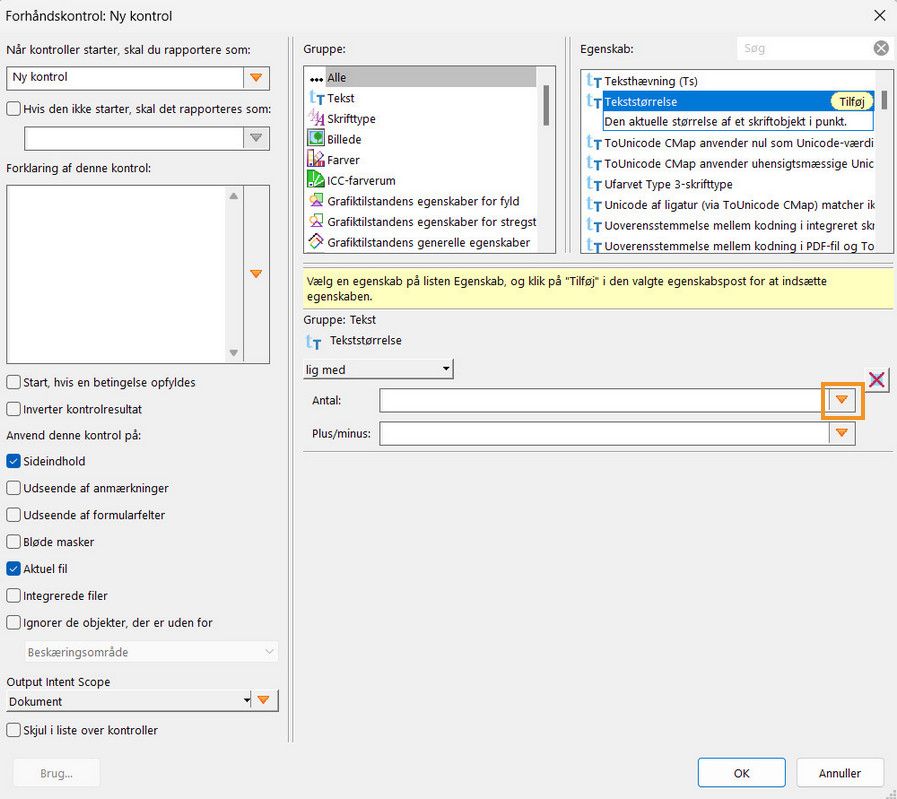Remove the Tekststørrelse condition with the red X

coord(876,379)
